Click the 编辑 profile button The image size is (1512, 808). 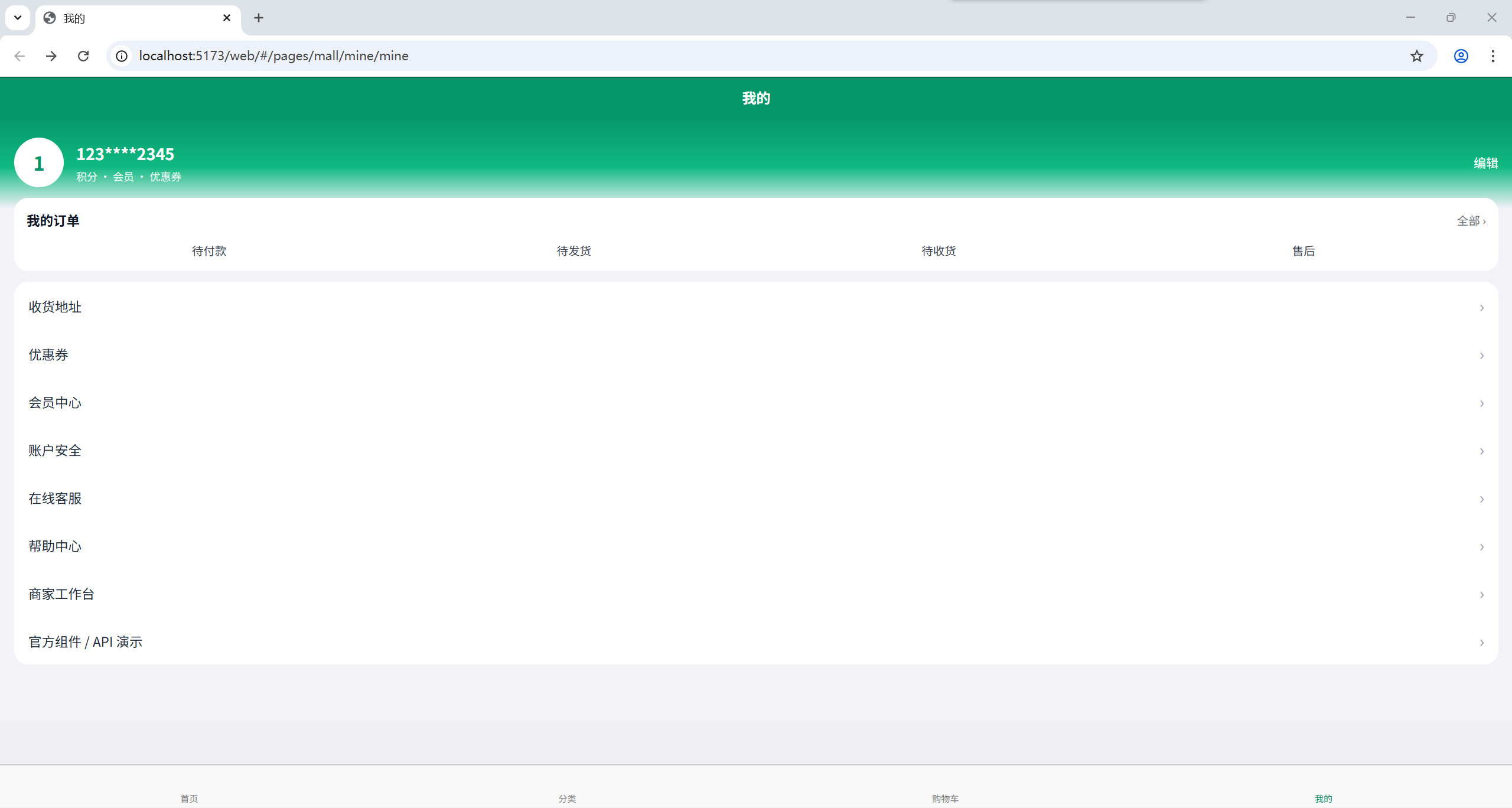click(1485, 163)
